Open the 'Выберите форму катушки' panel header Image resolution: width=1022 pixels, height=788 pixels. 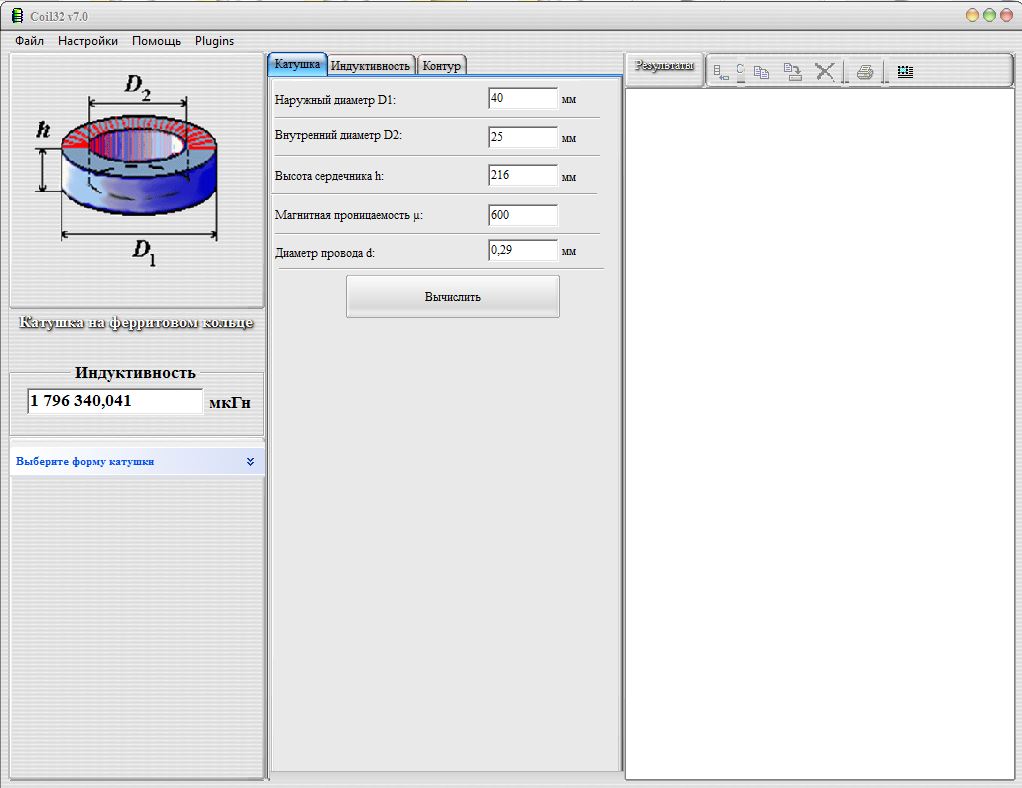pyautogui.click(x=86, y=462)
